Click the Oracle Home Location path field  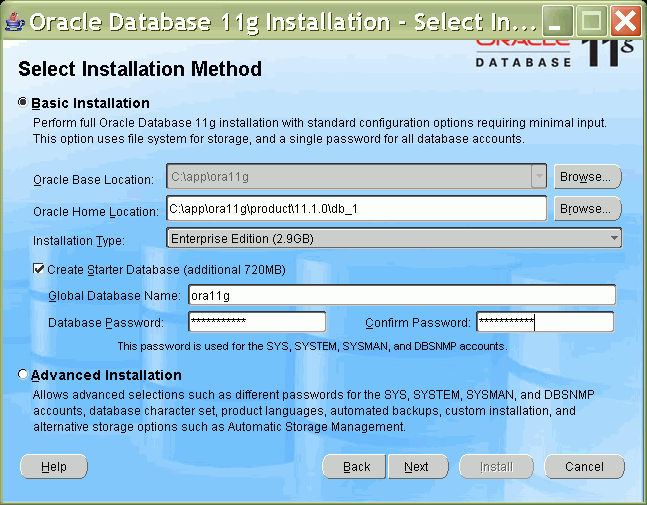[356, 209]
